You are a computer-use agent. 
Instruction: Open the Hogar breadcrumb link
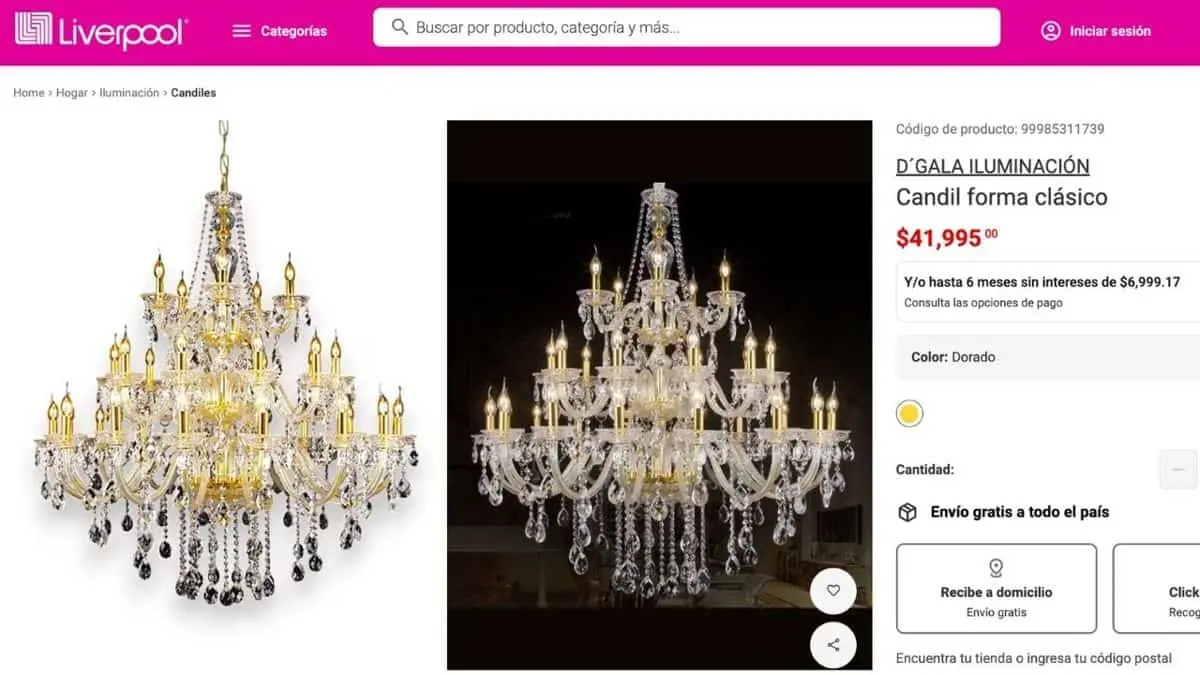(x=72, y=93)
